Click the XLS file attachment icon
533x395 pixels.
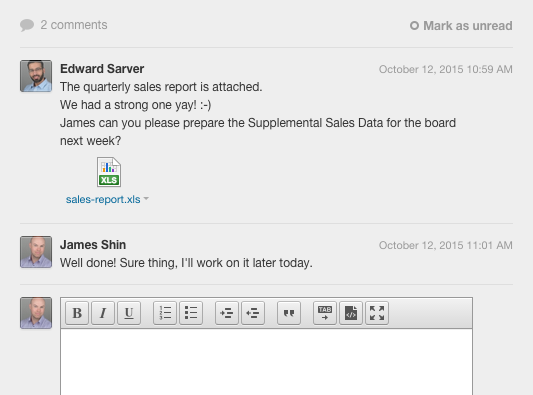tap(109, 172)
